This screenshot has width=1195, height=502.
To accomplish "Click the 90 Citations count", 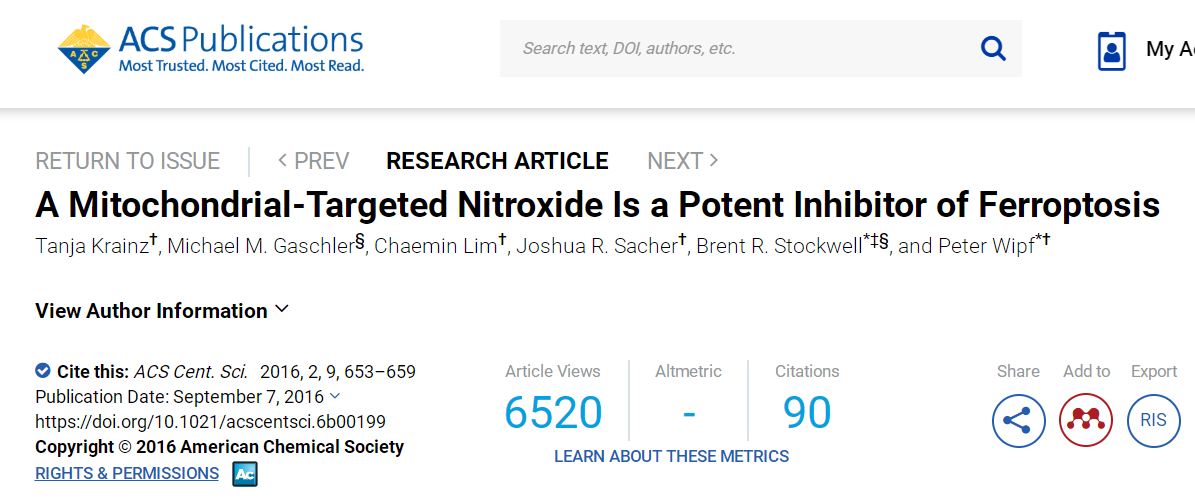I will (x=807, y=413).
